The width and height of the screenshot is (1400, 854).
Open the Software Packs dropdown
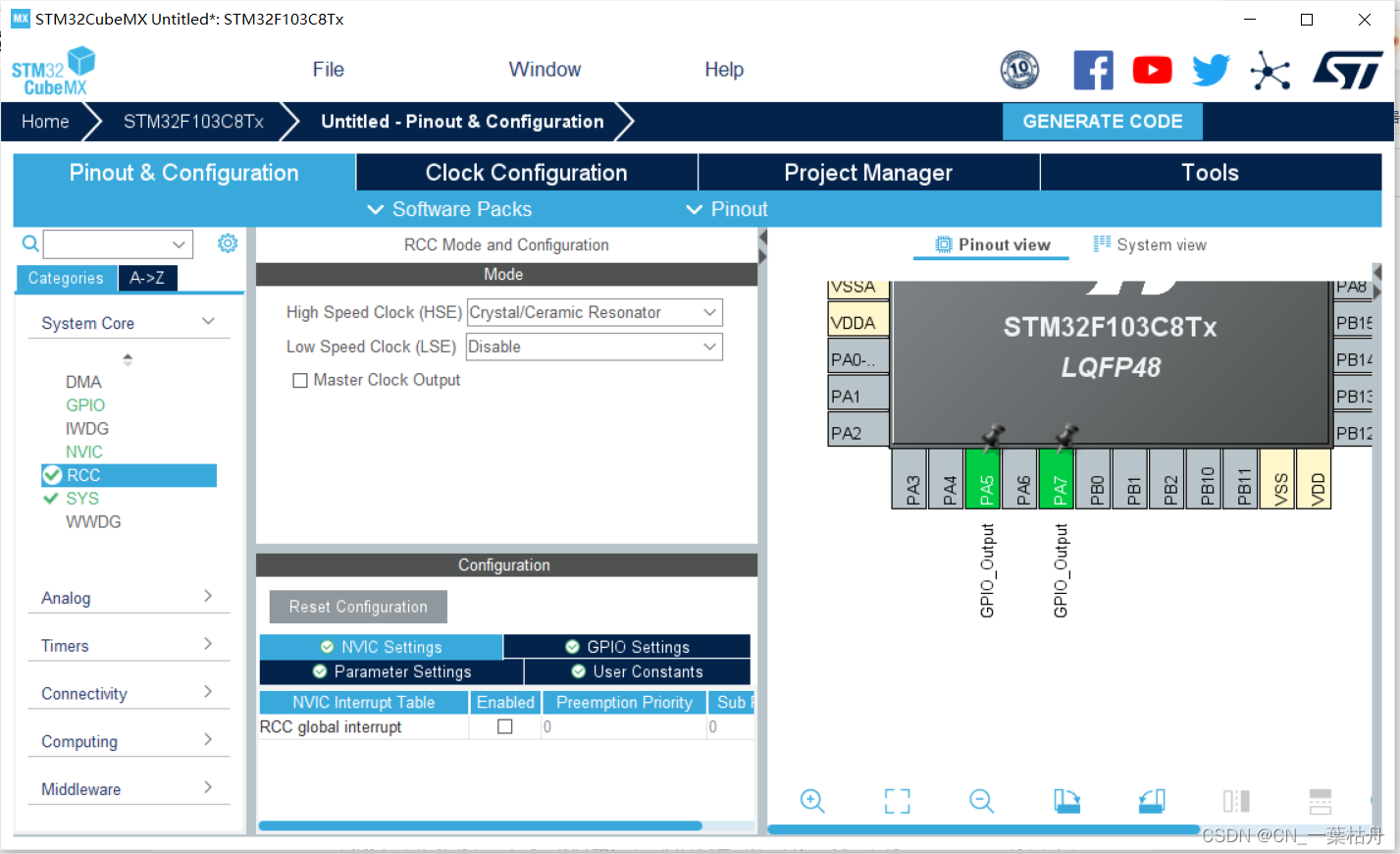point(449,209)
